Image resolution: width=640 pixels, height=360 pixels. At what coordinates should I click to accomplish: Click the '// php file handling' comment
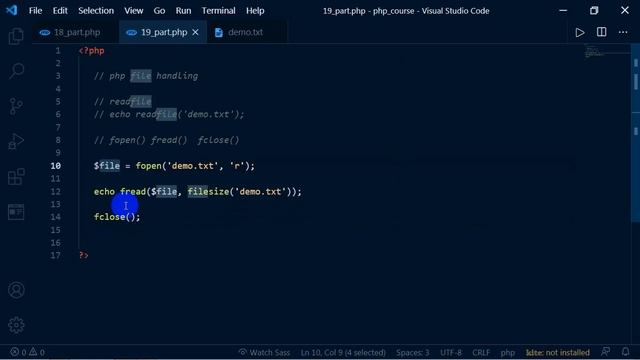point(146,76)
